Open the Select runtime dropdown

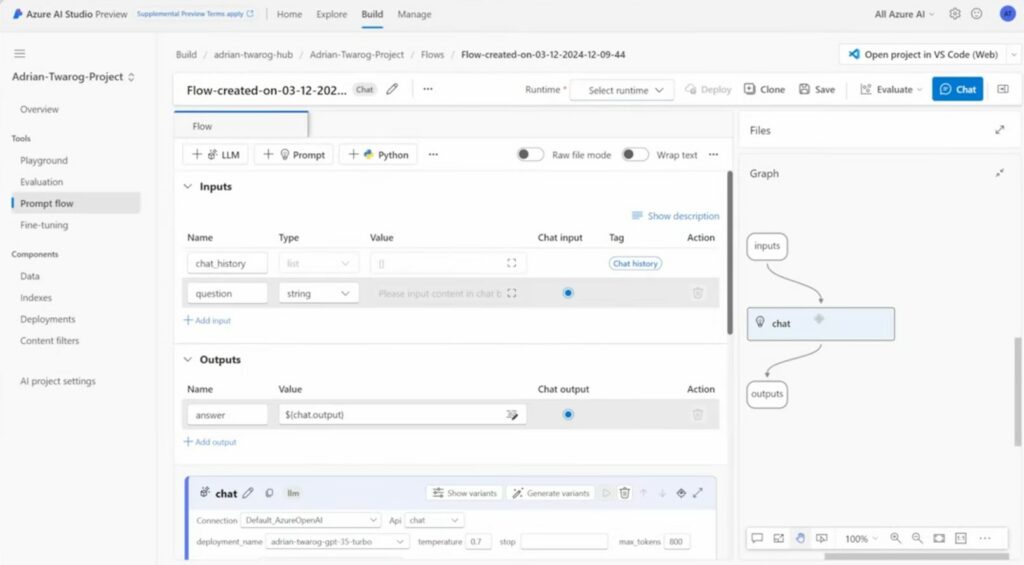[623, 90]
